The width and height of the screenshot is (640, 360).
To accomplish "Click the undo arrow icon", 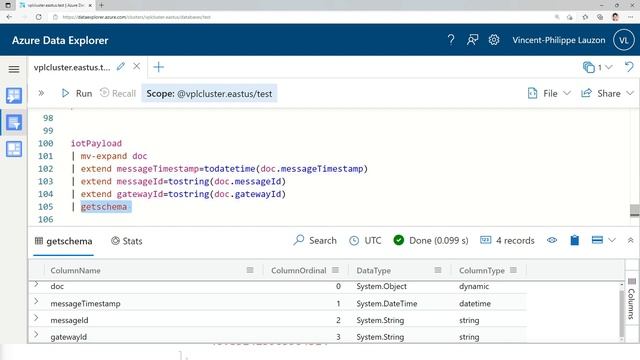I will coord(629,67).
